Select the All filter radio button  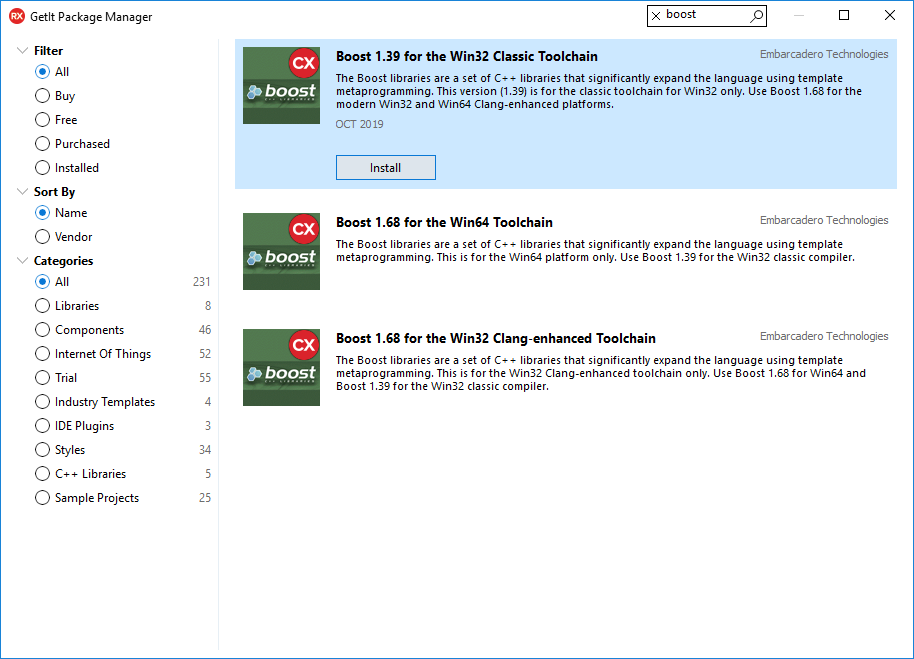(42, 72)
